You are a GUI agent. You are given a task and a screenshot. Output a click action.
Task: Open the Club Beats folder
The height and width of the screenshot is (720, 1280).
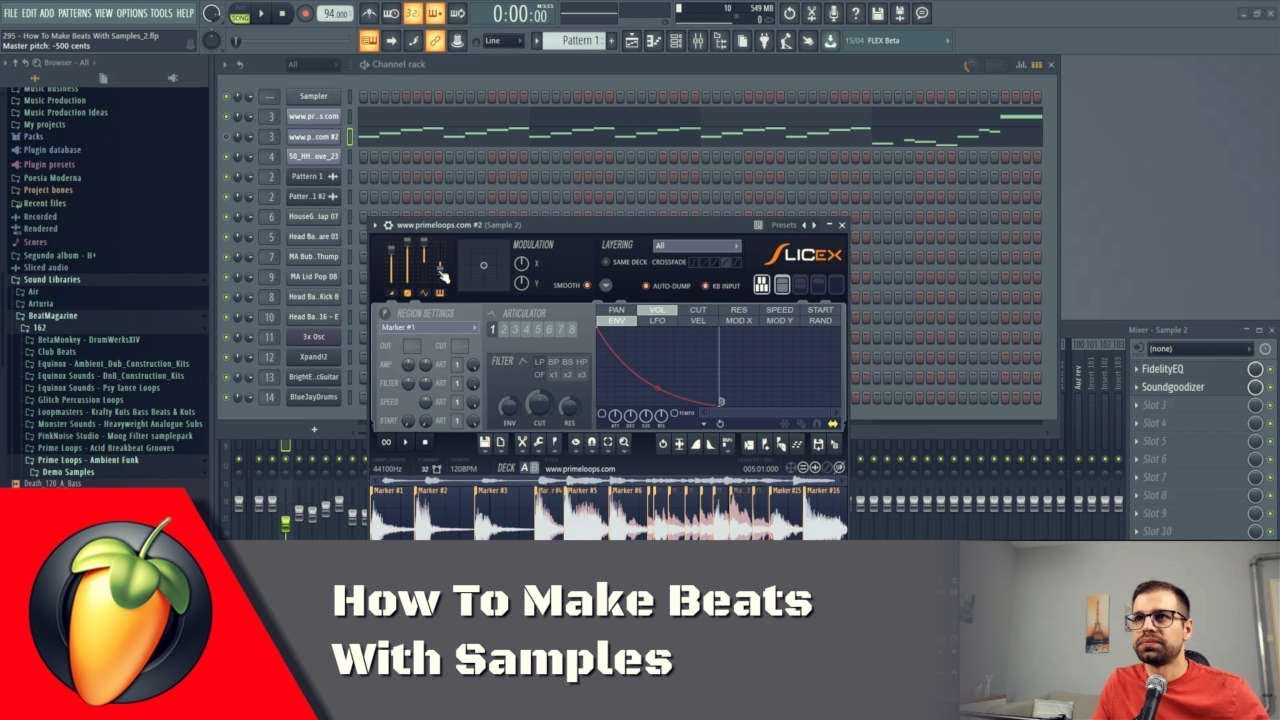click(x=57, y=352)
